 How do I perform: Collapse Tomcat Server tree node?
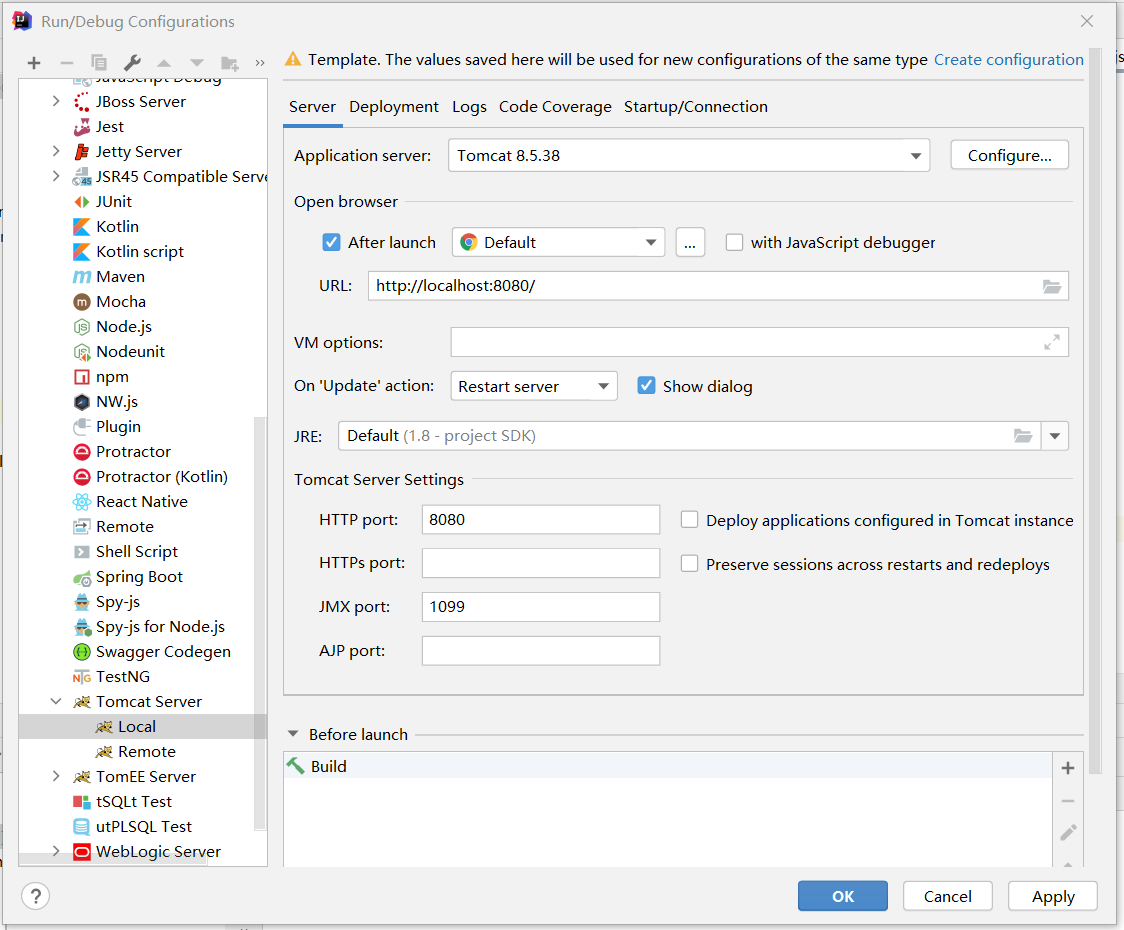click(x=56, y=701)
